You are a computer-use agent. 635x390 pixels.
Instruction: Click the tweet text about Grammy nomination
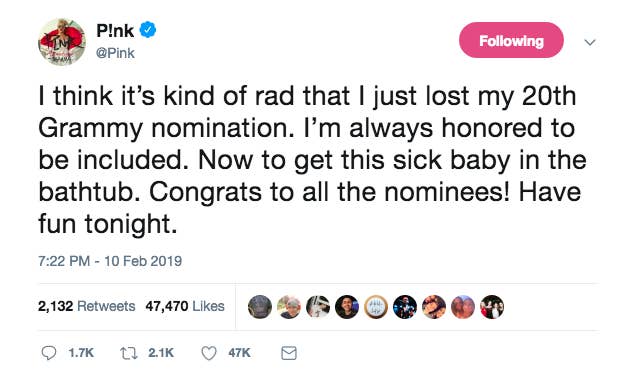[312, 160]
